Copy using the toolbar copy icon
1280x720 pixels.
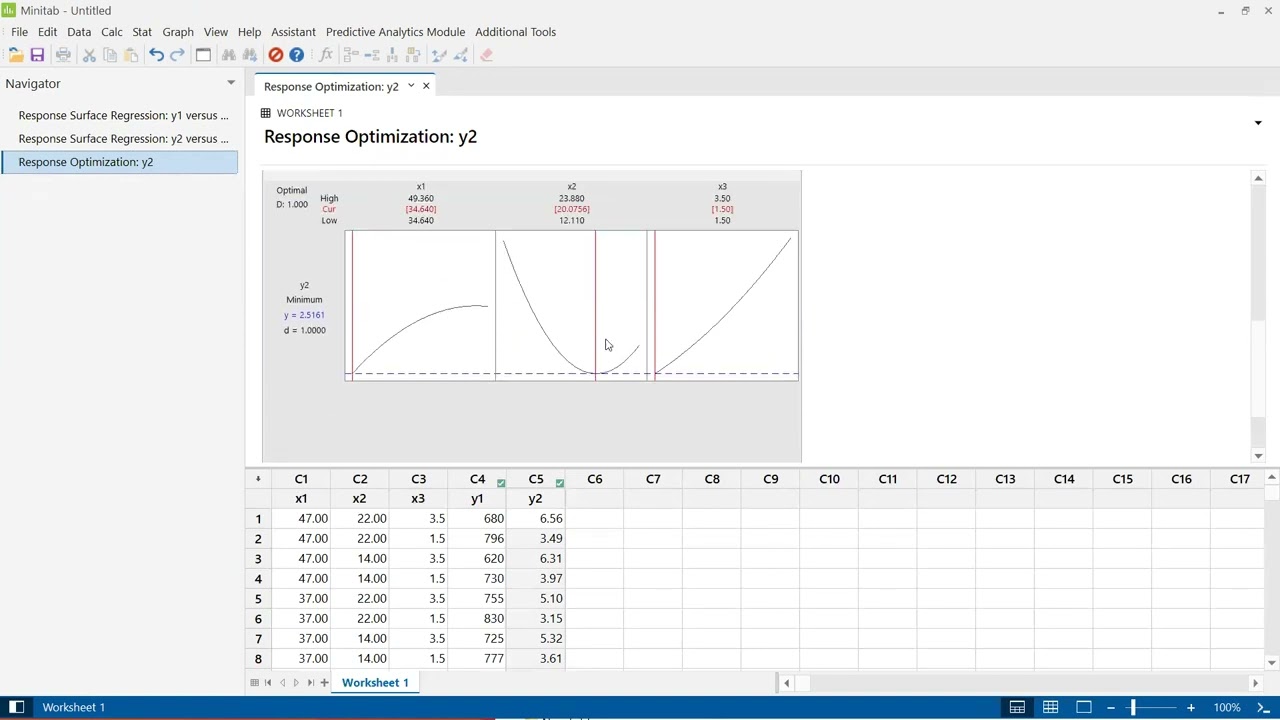[110, 55]
